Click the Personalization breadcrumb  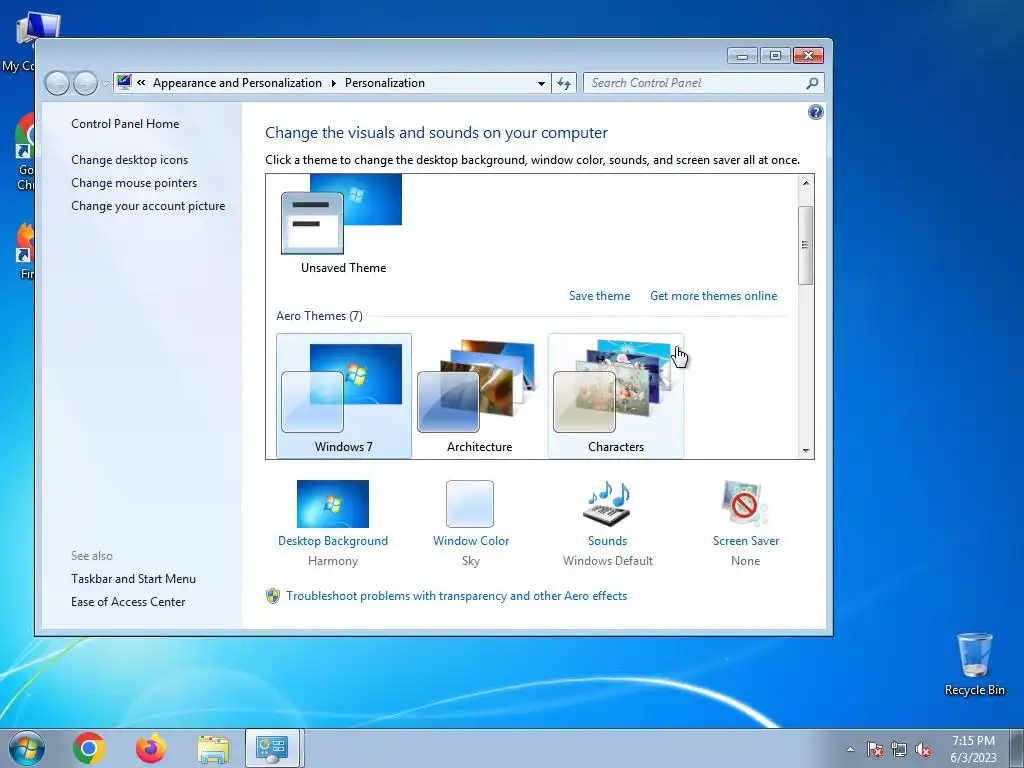pyautogui.click(x=385, y=83)
